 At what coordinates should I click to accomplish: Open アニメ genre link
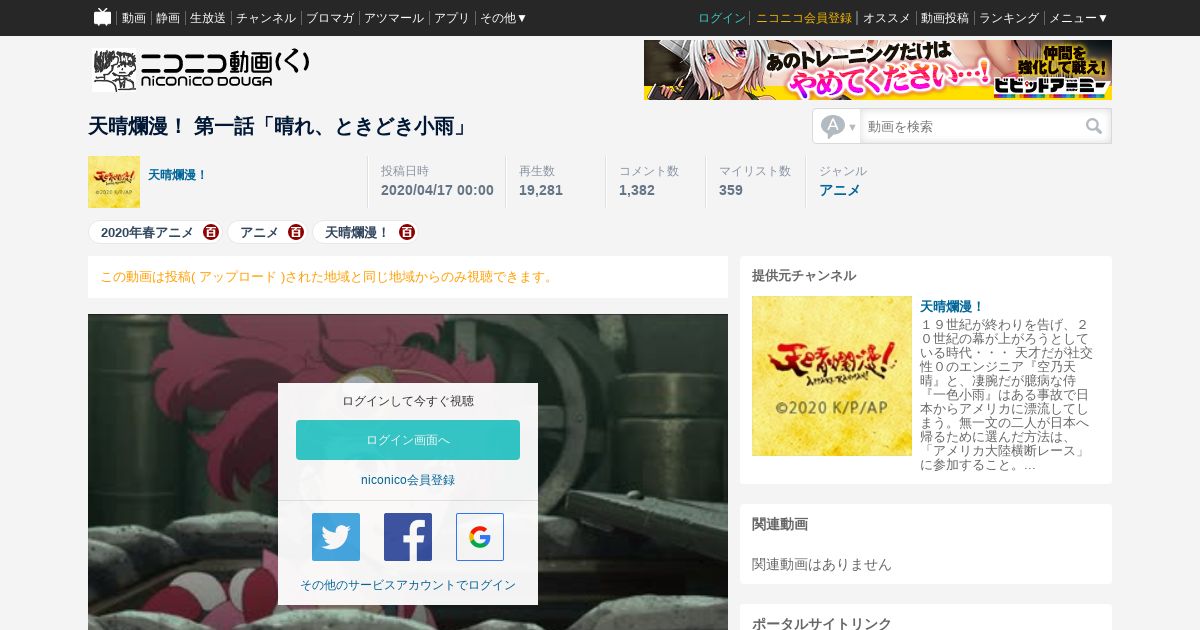click(840, 190)
